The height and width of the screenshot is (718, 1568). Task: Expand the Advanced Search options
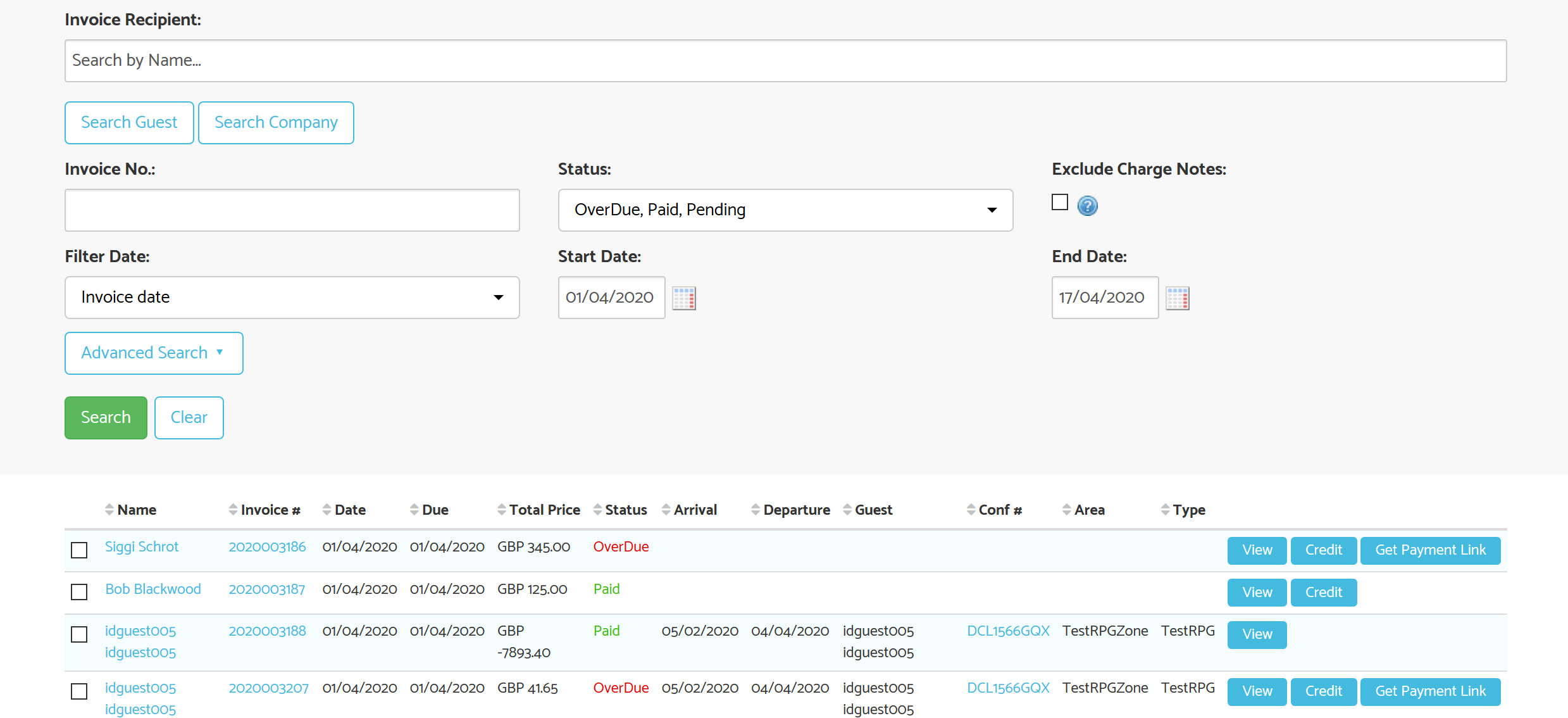pyautogui.click(x=154, y=353)
